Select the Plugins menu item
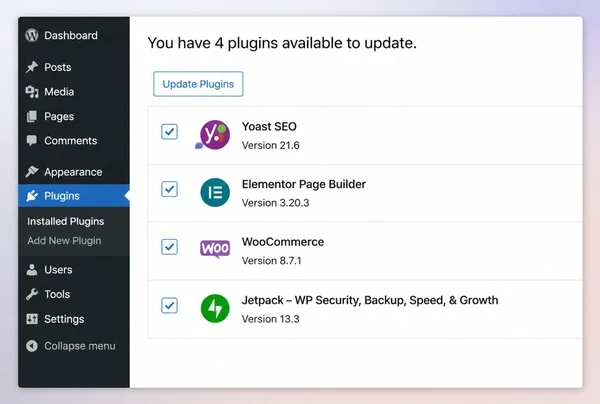The width and height of the screenshot is (600, 404). coord(74,196)
